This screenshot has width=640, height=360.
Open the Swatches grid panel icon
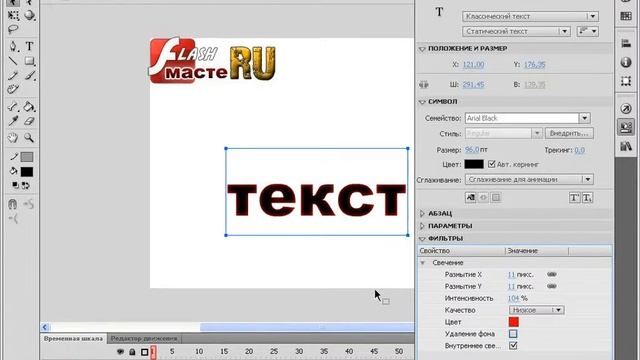click(626, 16)
